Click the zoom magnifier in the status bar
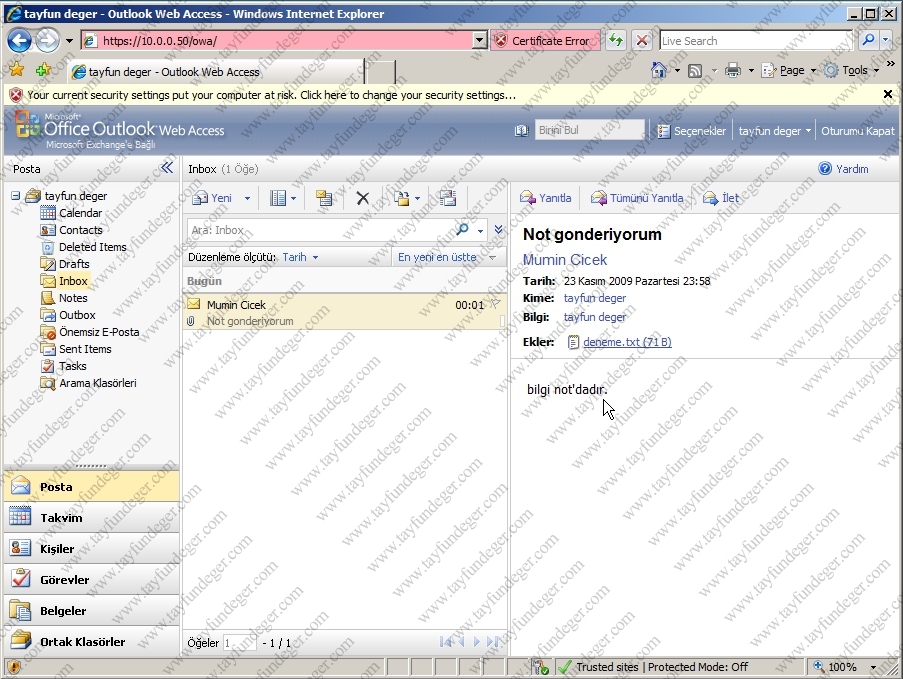Image resolution: width=903 pixels, height=679 pixels. [818, 666]
